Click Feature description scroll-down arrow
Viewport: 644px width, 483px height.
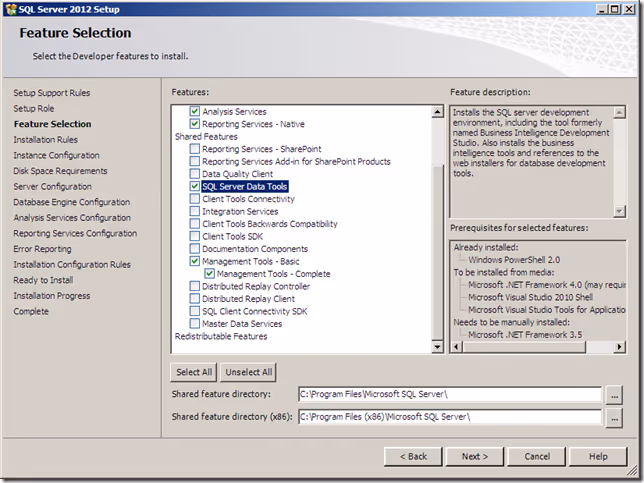click(619, 211)
